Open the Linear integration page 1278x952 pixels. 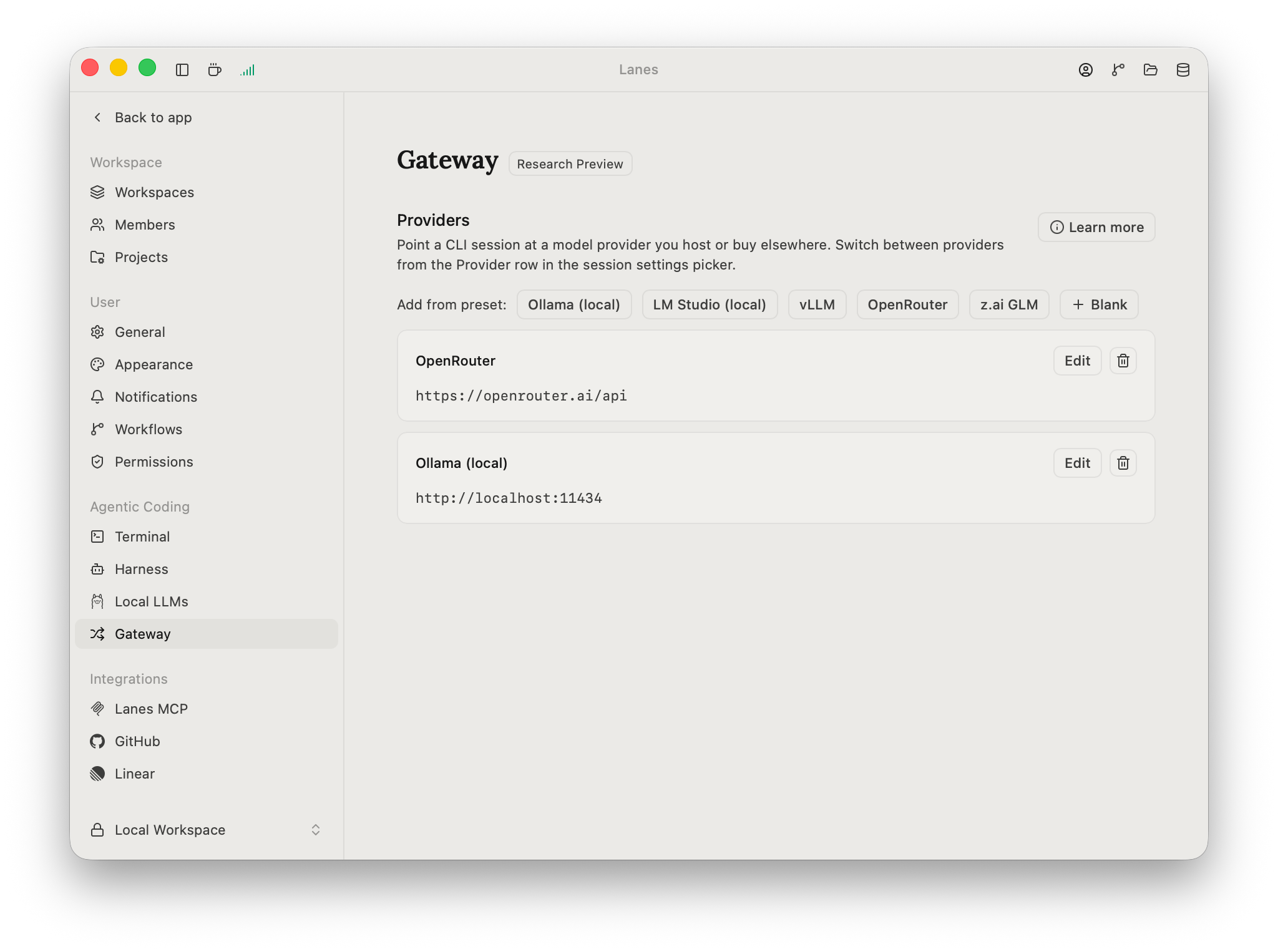point(207,774)
